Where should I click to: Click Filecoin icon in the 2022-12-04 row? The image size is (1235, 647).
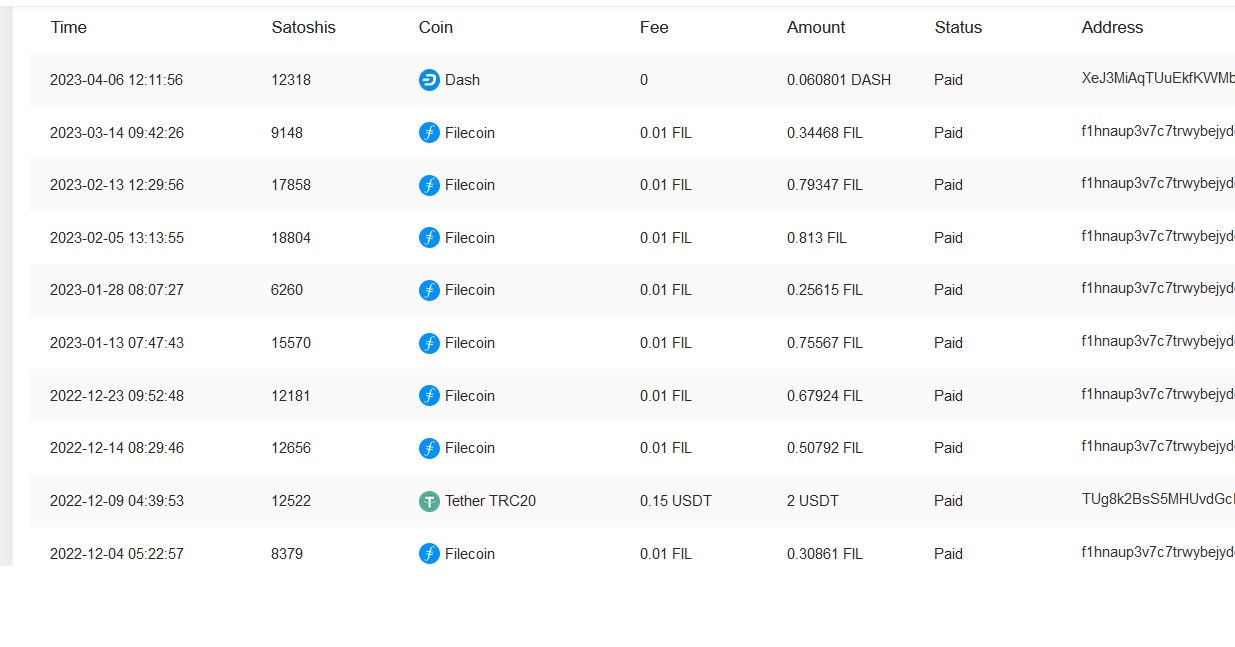coord(429,554)
